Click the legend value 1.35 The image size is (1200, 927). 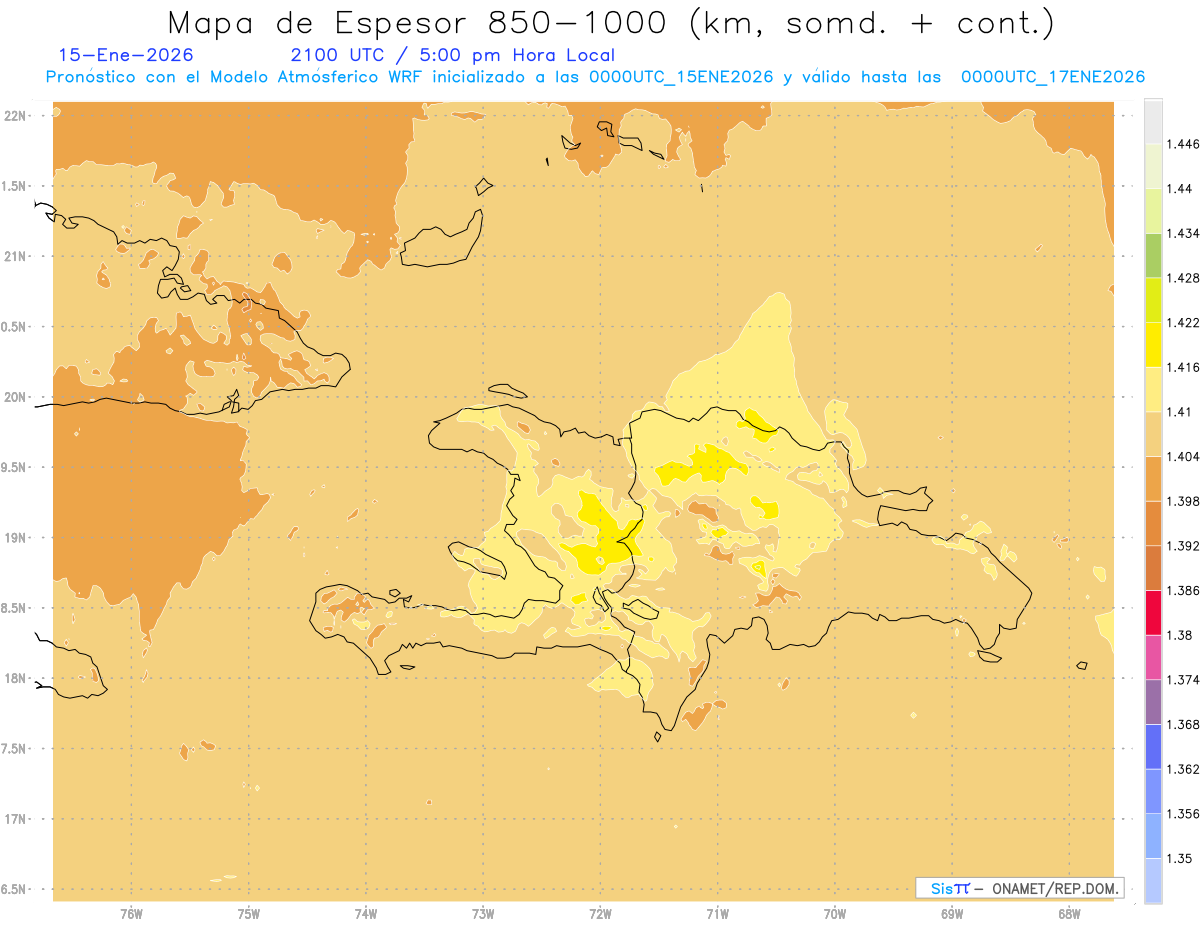(1180, 858)
